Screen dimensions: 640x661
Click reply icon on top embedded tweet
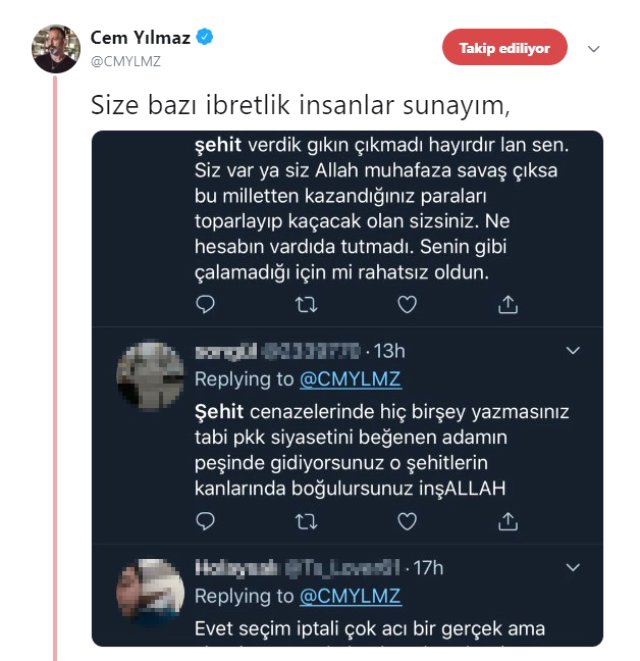click(205, 304)
